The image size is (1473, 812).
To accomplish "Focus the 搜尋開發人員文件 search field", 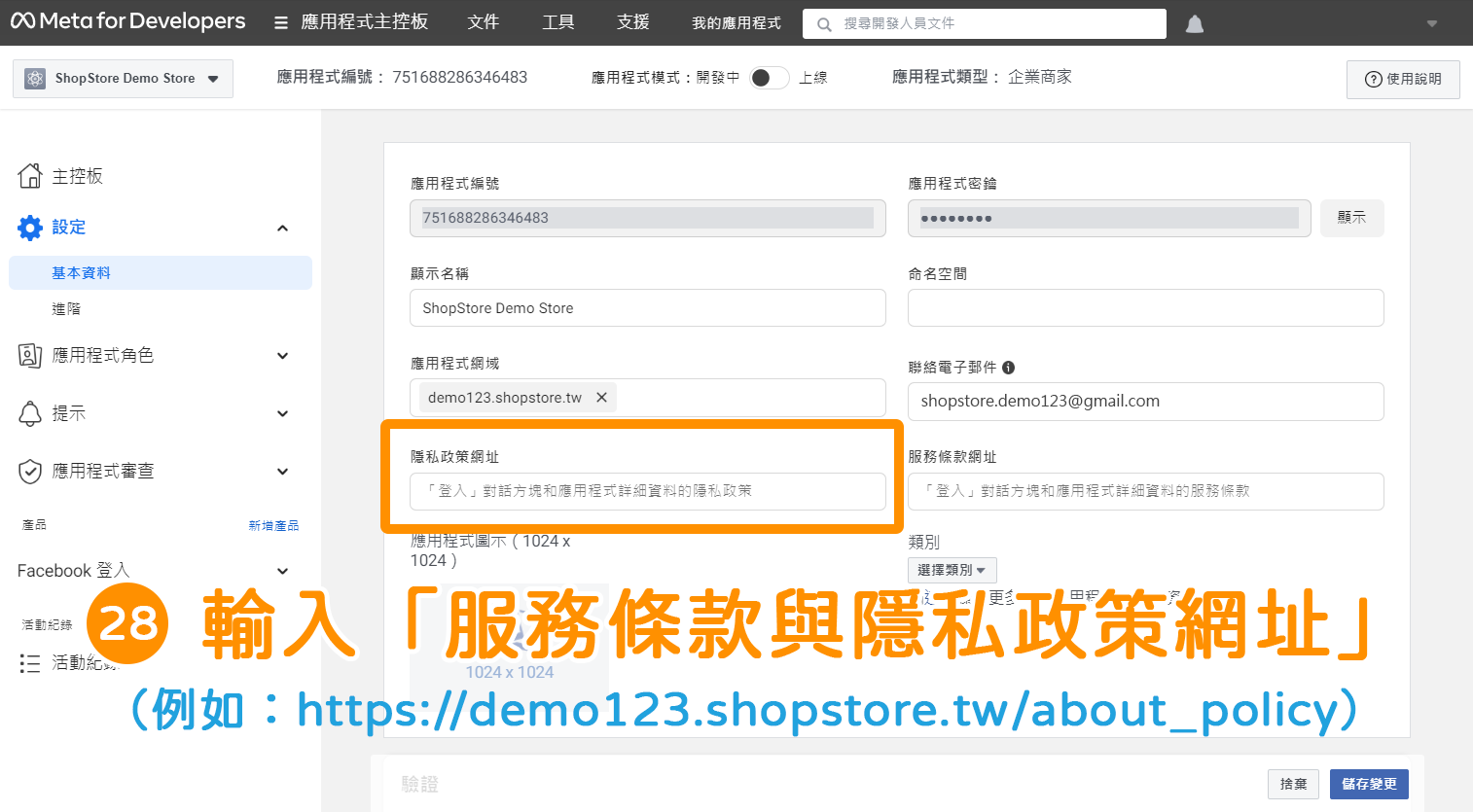I will (985, 23).
